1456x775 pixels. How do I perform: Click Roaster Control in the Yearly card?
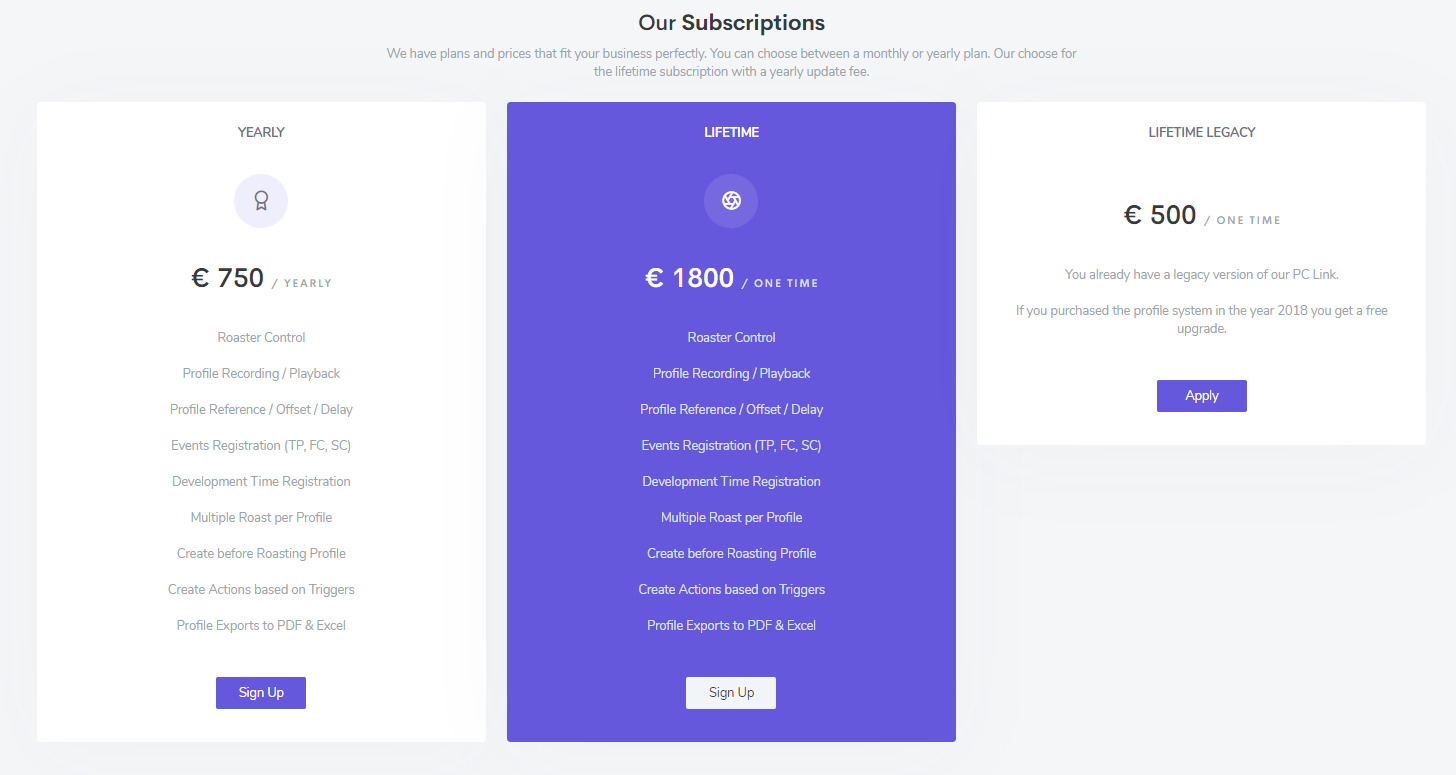point(261,337)
